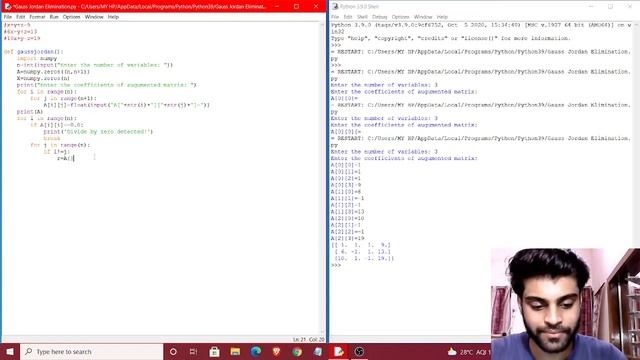640x360 pixels.
Task: Click the 'print(A)' line in the editor
Action: 30,111
